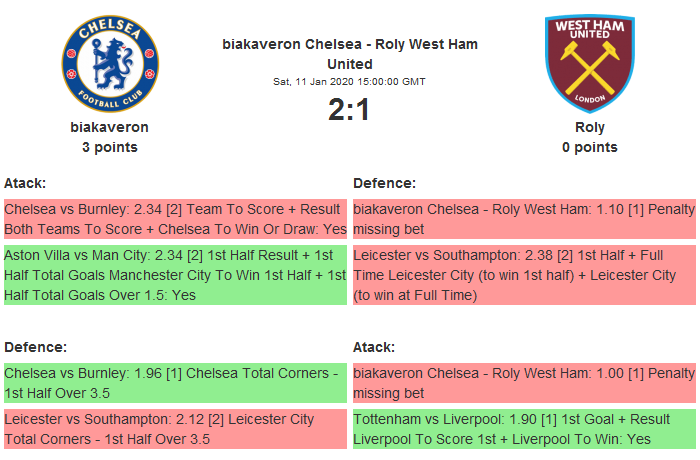The width and height of the screenshot is (700, 460).
Task: Select the Aston Villa vs Man City bet
Action: click(x=175, y=275)
